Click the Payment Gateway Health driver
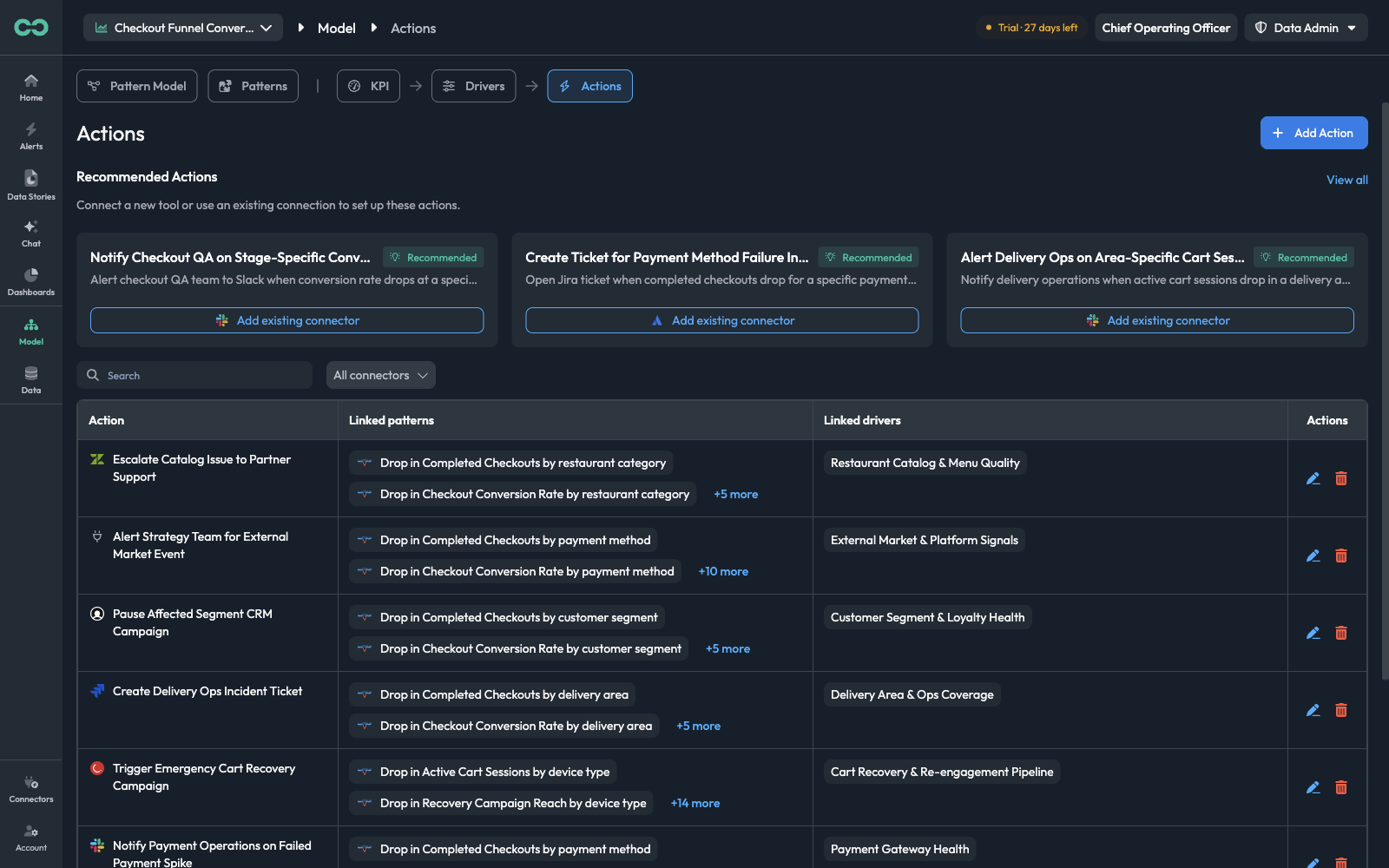The image size is (1389, 868). [x=899, y=849]
